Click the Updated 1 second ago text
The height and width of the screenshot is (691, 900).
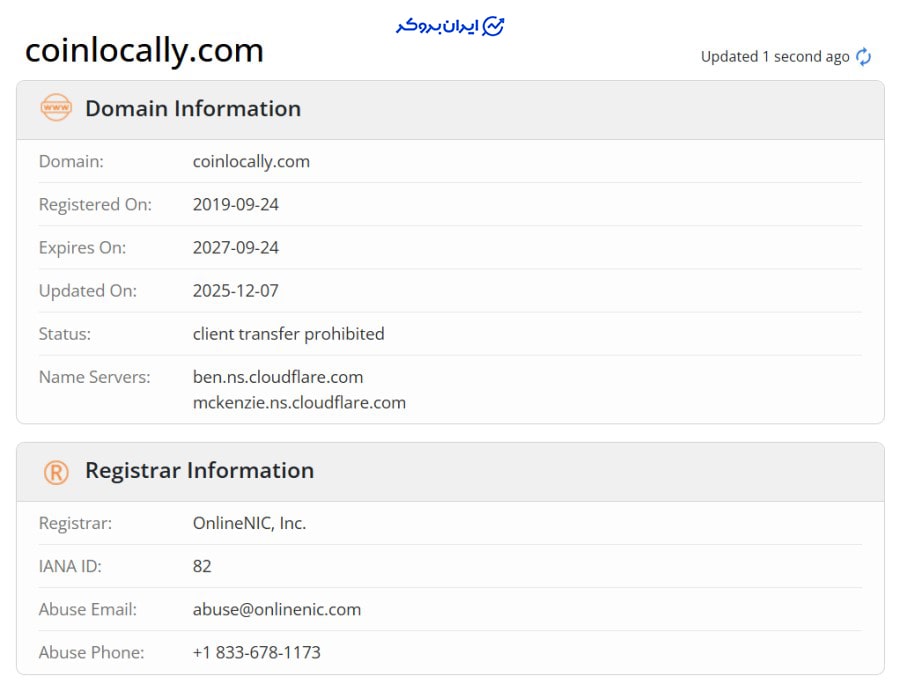[x=775, y=57]
